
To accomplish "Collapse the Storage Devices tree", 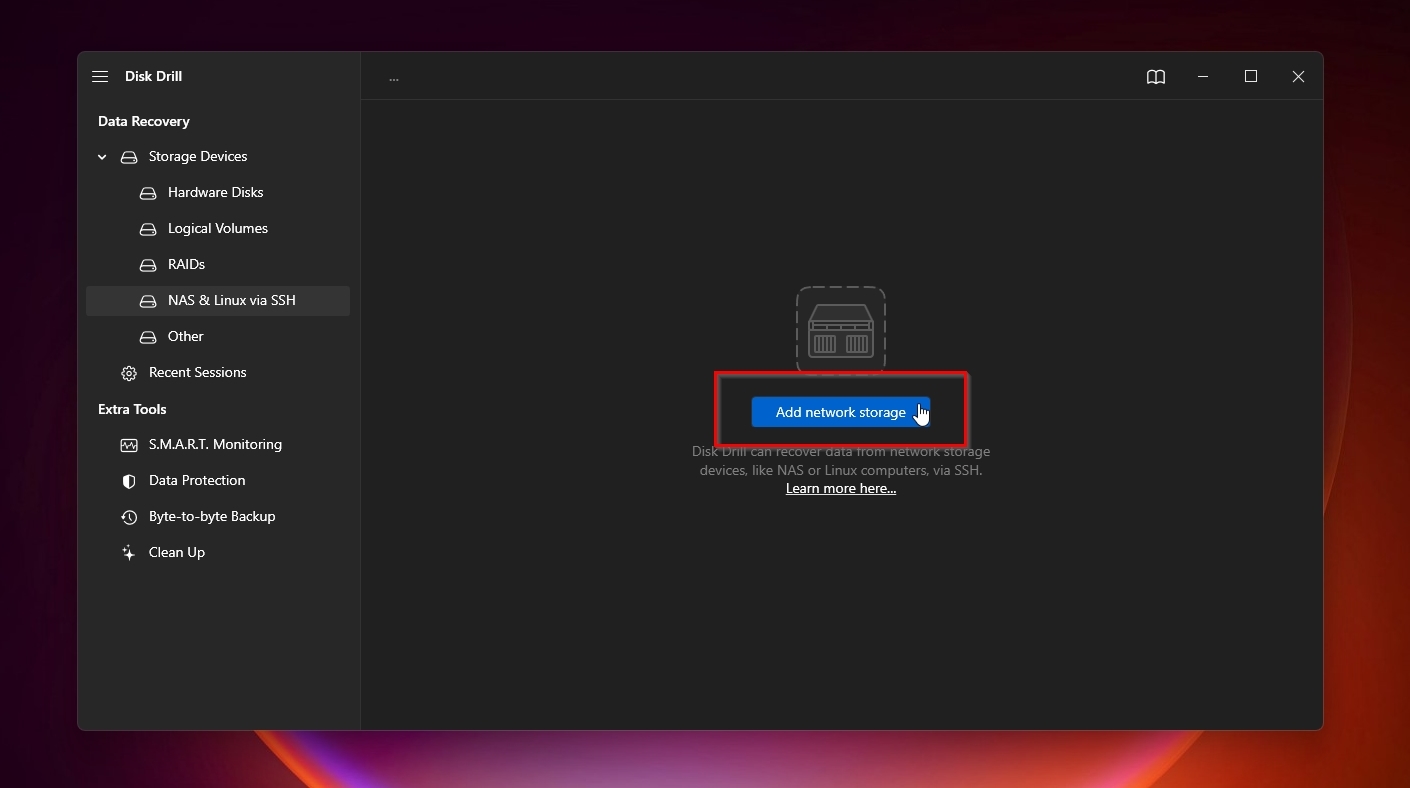I will point(102,157).
